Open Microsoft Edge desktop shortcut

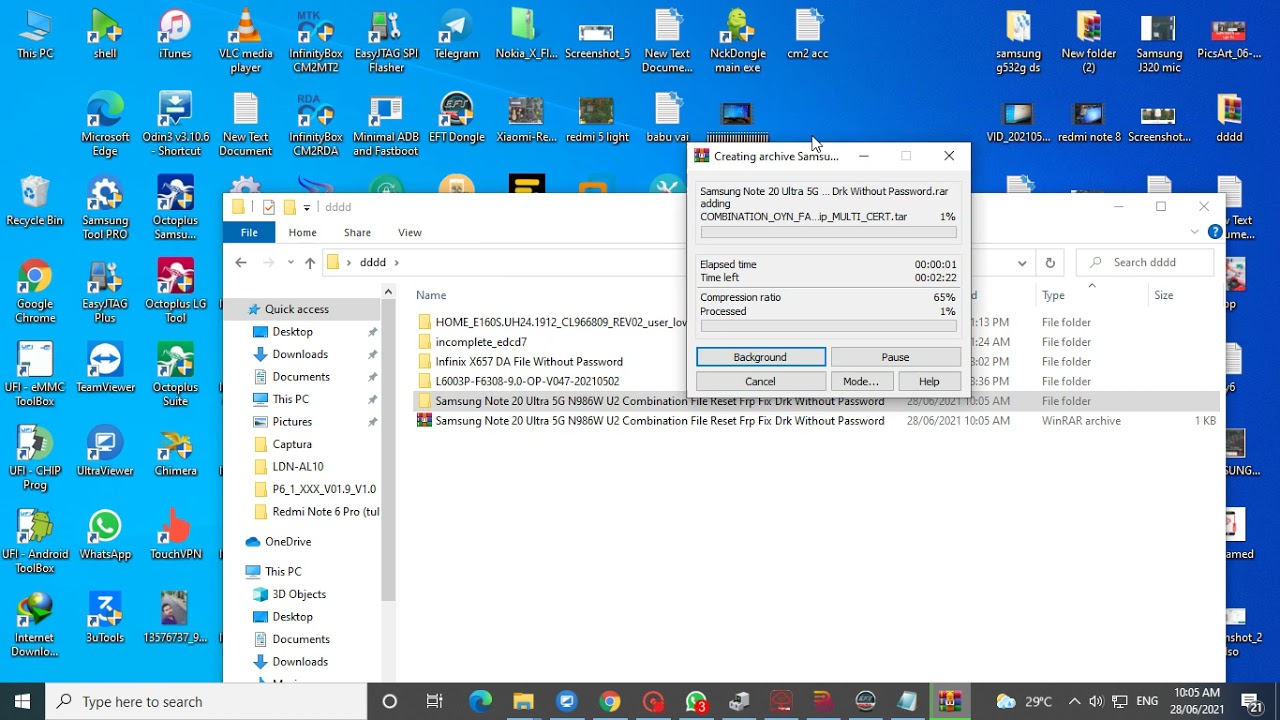105,125
